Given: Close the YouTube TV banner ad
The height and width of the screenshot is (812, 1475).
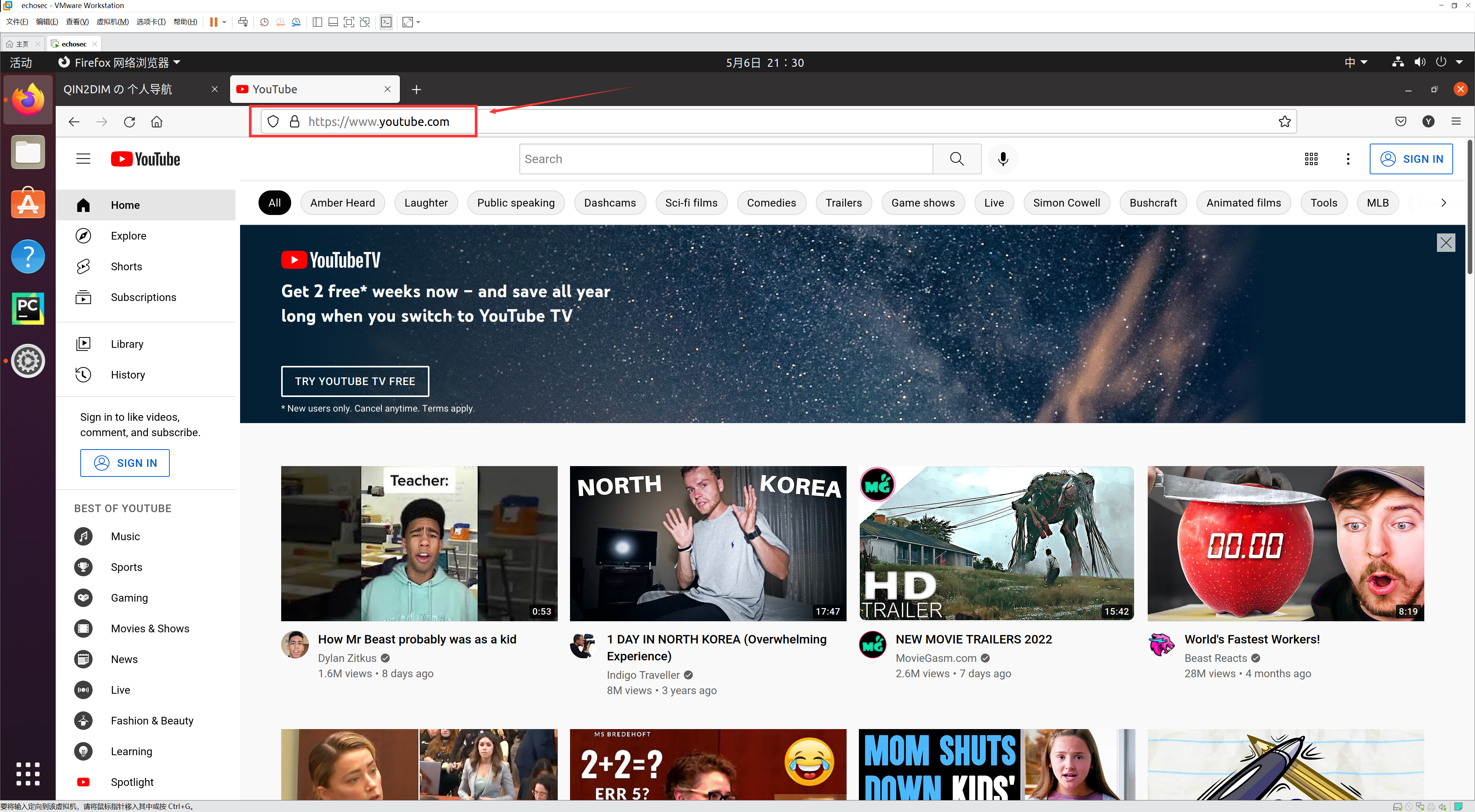Looking at the screenshot, I should point(1446,243).
